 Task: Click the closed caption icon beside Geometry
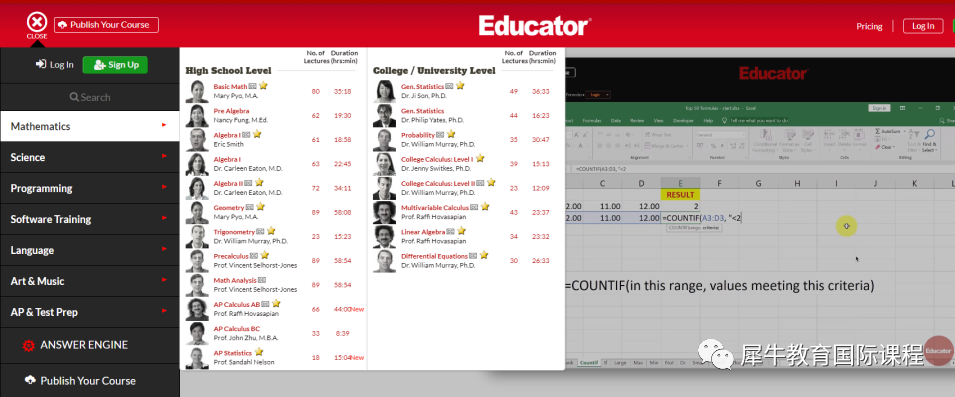250,208
